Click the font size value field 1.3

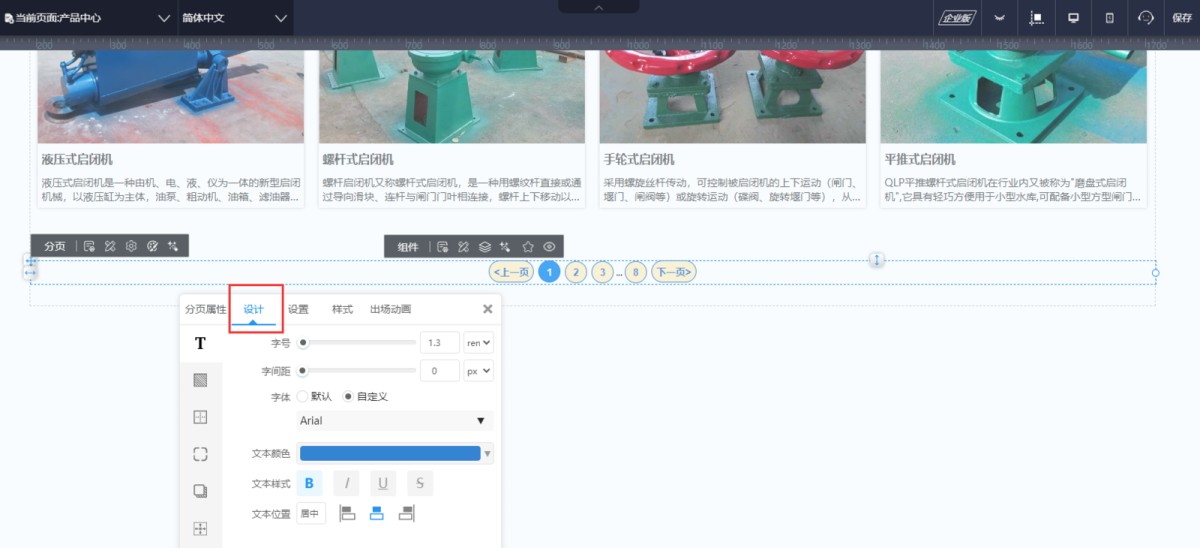(440, 343)
